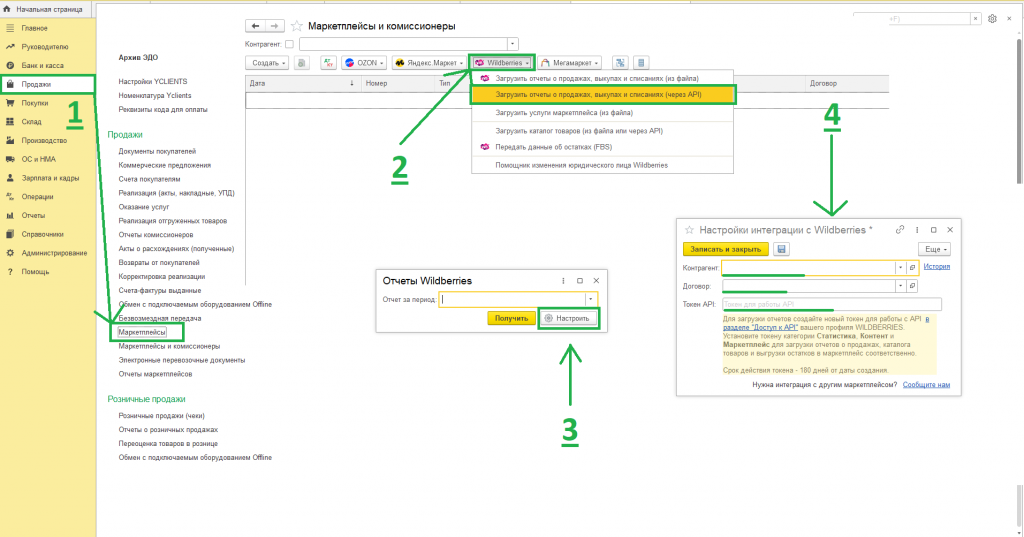The width and height of the screenshot is (1024, 537).
Task: Click the Начальная страница home icon
Action: click(7, 9)
